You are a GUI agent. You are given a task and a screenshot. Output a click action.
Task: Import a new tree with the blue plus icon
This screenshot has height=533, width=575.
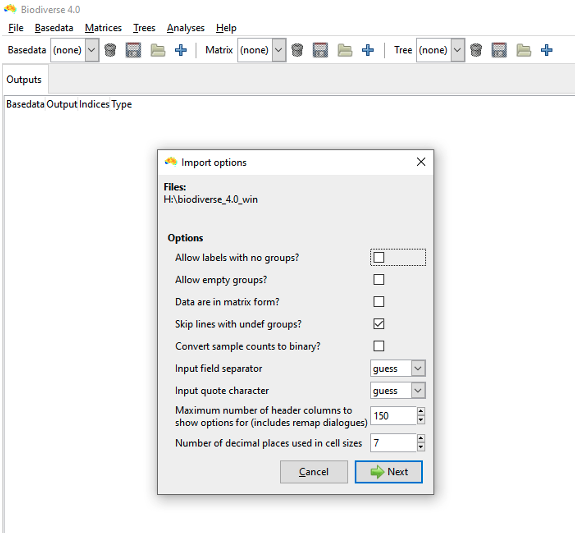tap(546, 50)
